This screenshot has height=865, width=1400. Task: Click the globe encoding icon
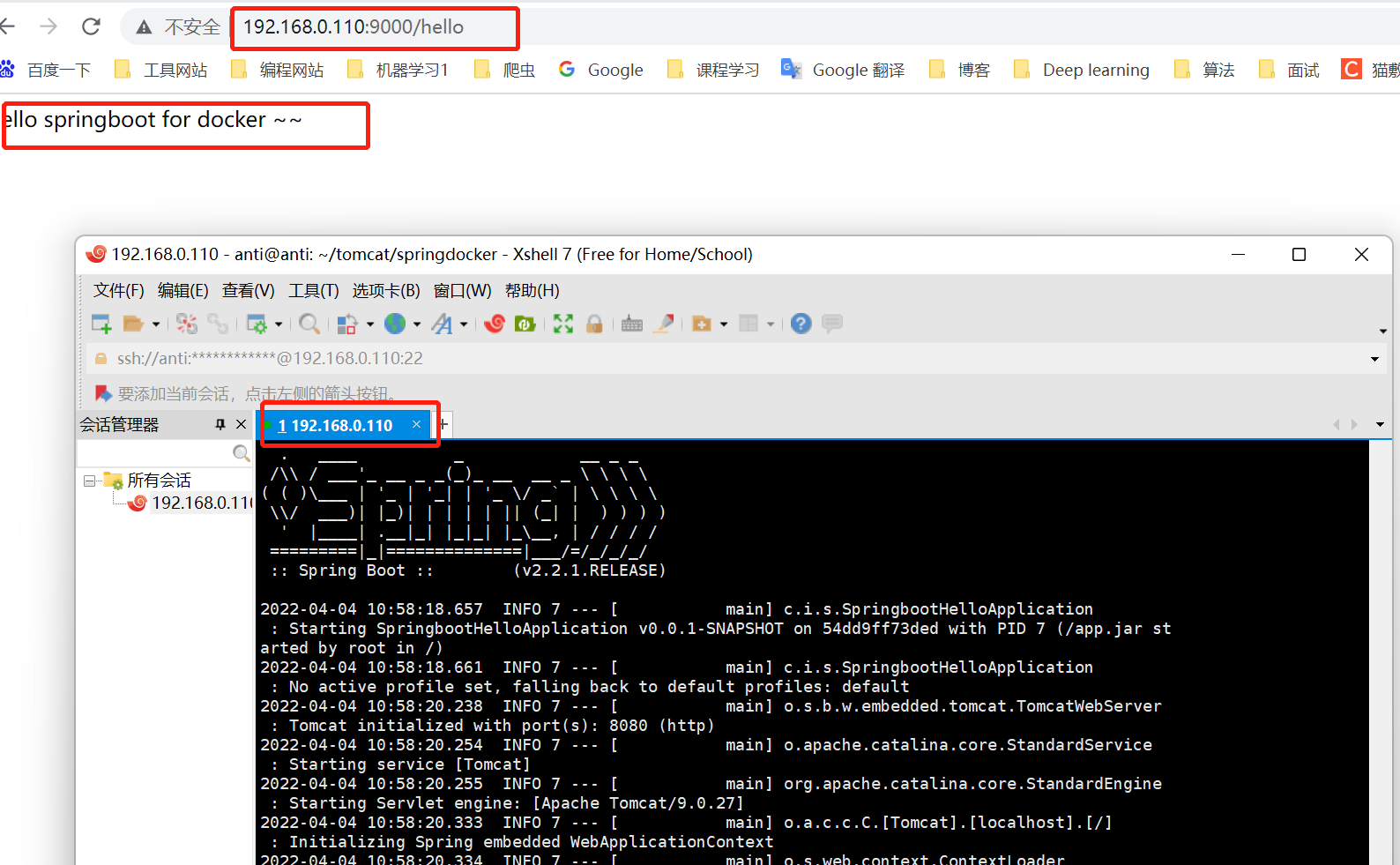395,324
